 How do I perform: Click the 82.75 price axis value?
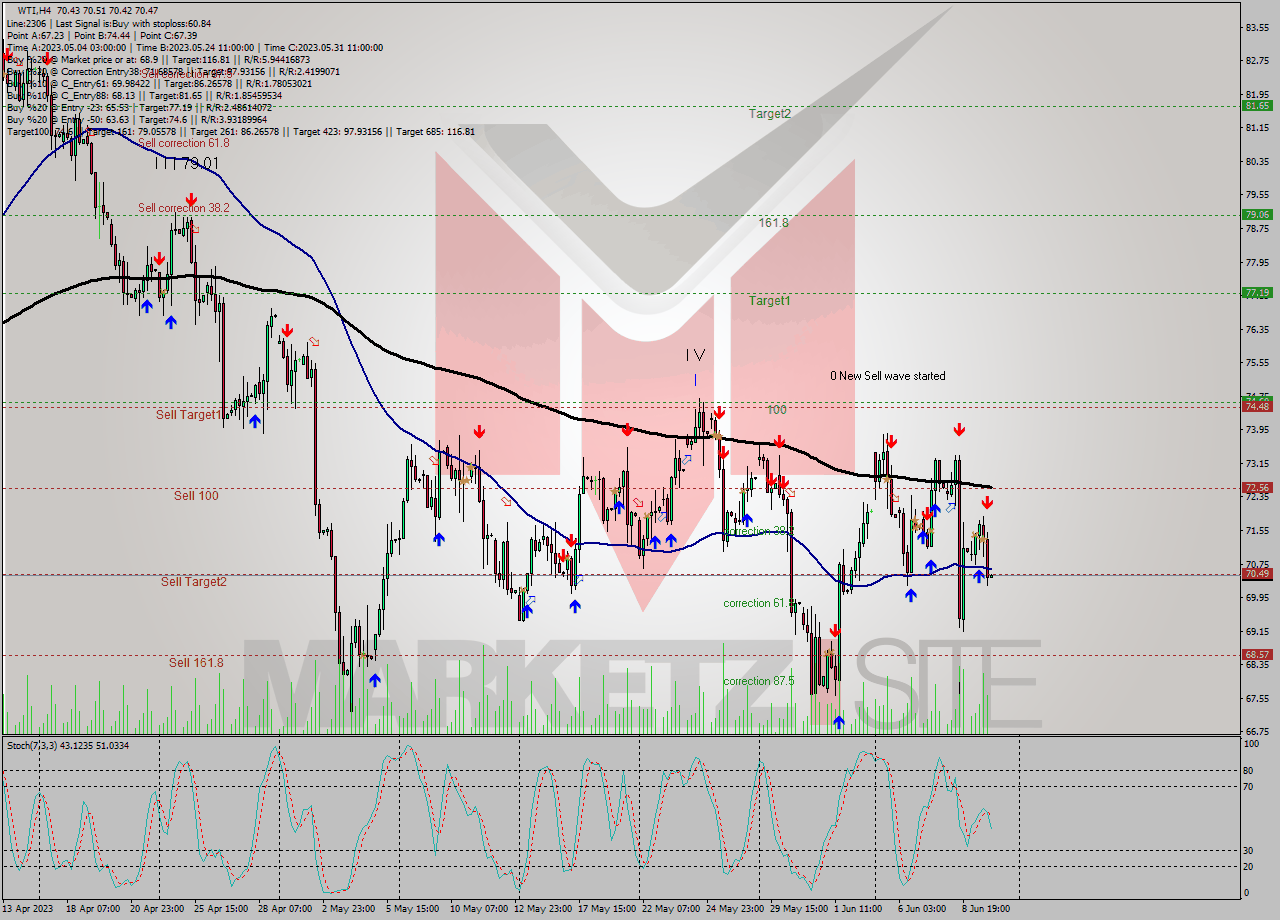coord(1258,61)
